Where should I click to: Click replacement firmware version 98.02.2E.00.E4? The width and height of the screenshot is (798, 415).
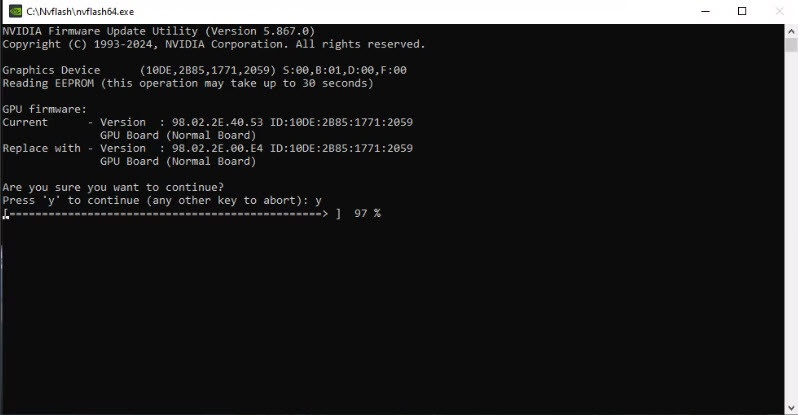217,148
